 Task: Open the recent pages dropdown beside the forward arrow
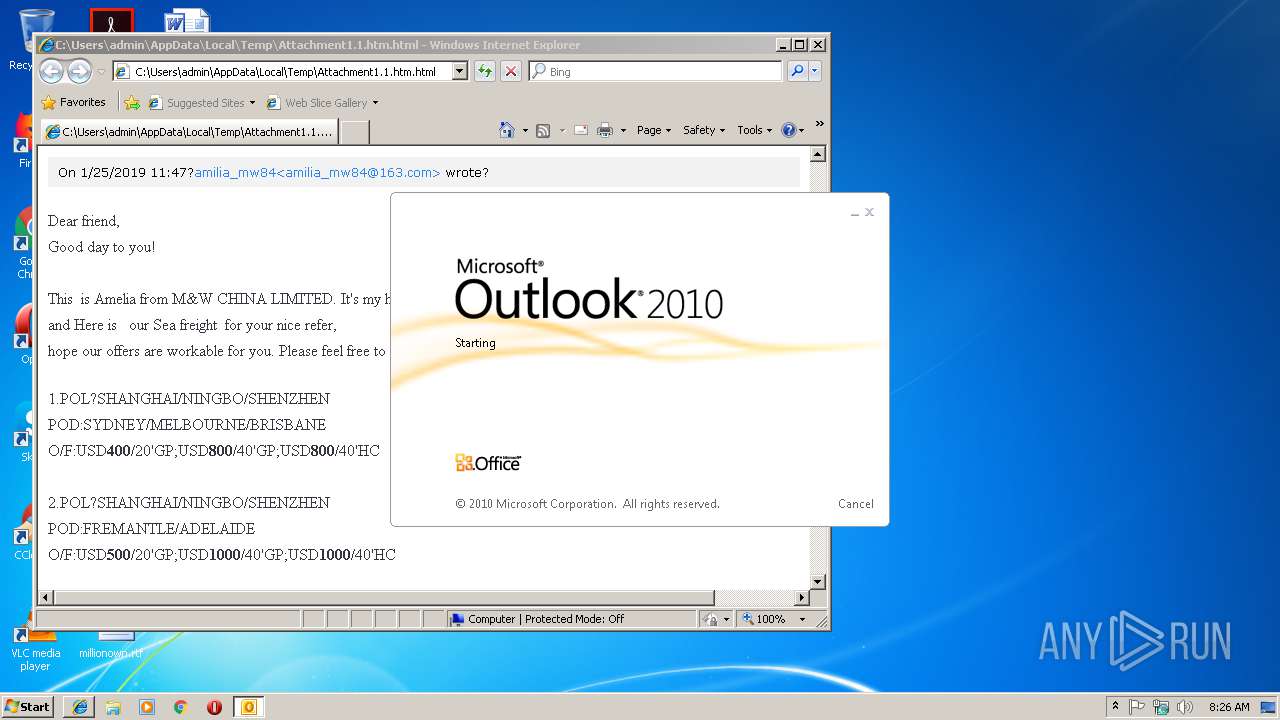click(101, 72)
